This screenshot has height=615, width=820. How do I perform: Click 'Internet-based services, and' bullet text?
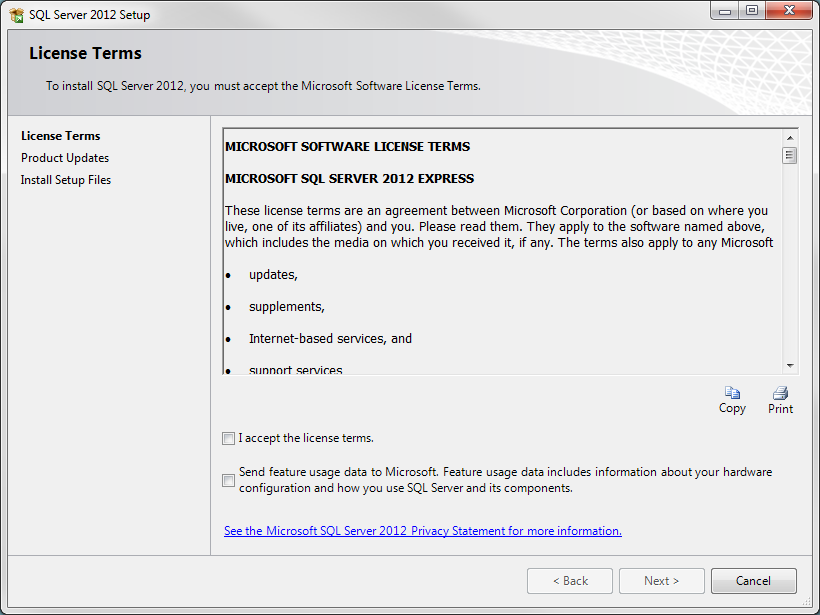[330, 339]
